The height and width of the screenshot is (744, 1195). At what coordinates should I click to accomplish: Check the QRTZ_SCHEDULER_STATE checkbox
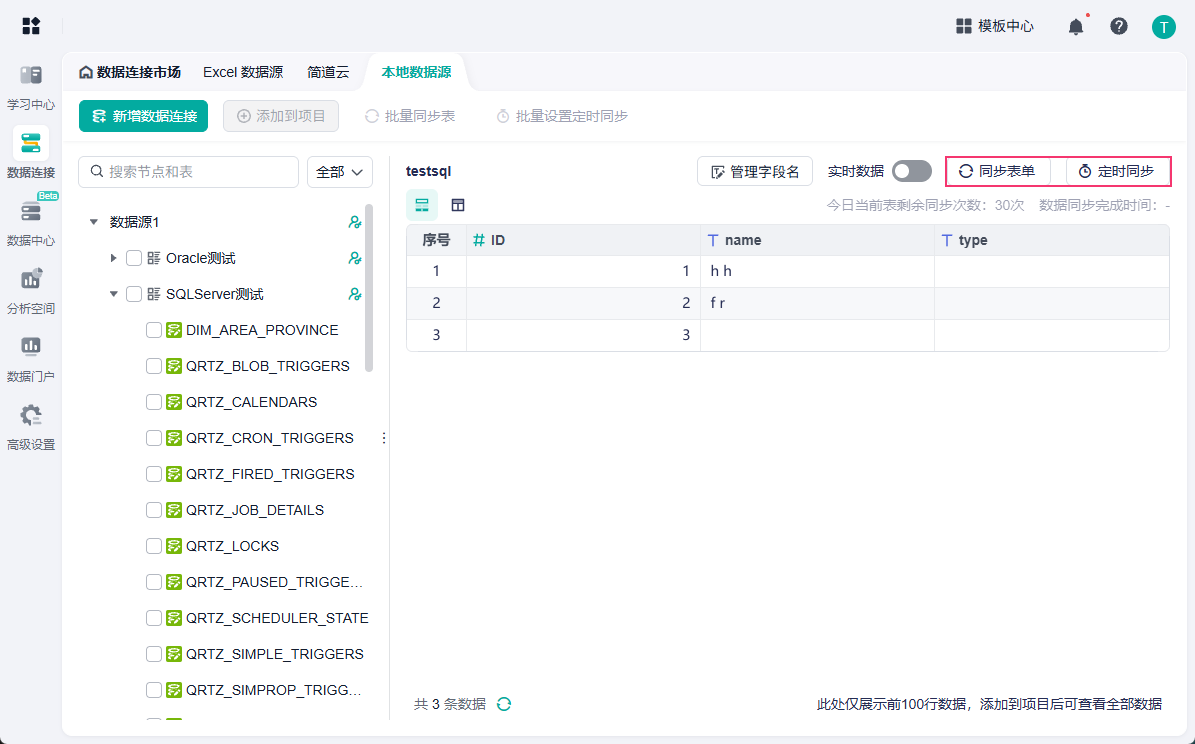[153, 618]
